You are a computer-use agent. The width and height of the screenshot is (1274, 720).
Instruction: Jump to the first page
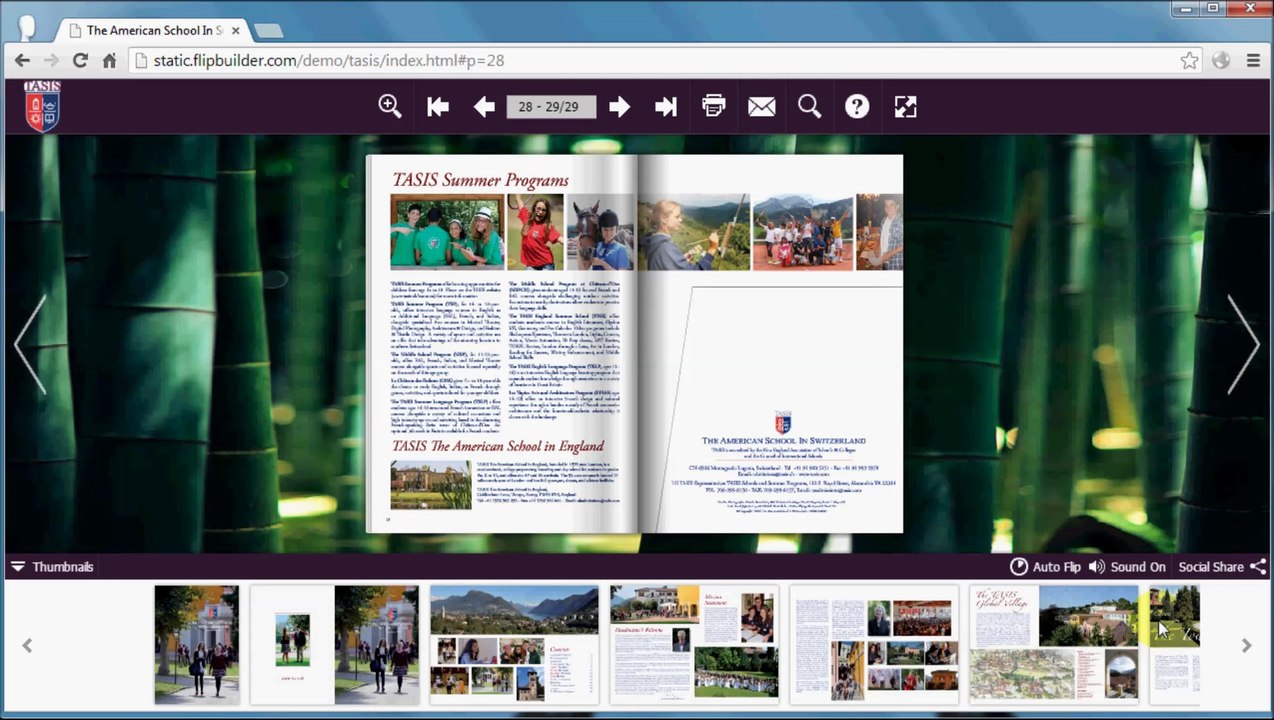click(437, 107)
